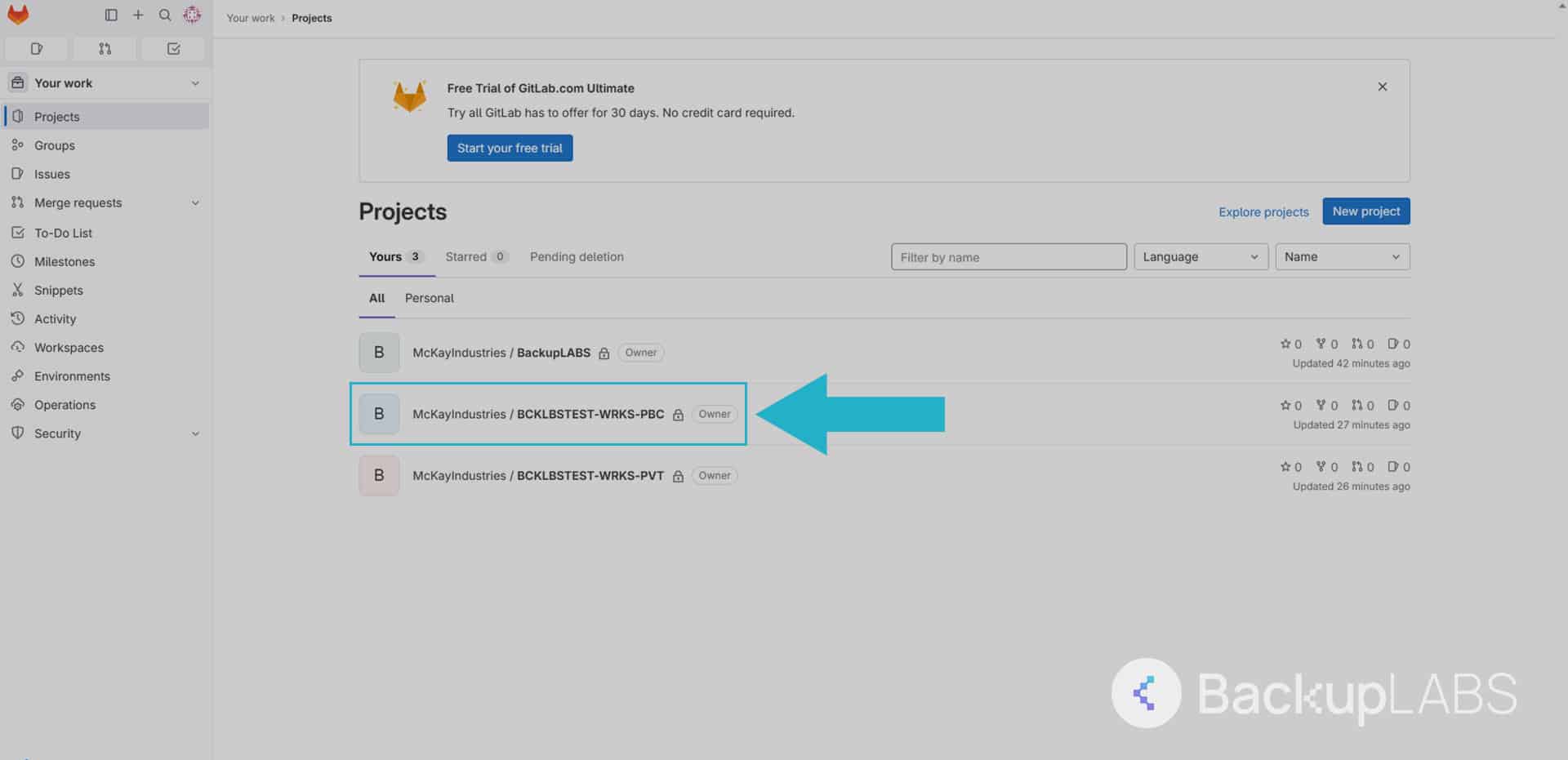
Task: Toggle the left sidebar visibility
Action: [x=110, y=15]
